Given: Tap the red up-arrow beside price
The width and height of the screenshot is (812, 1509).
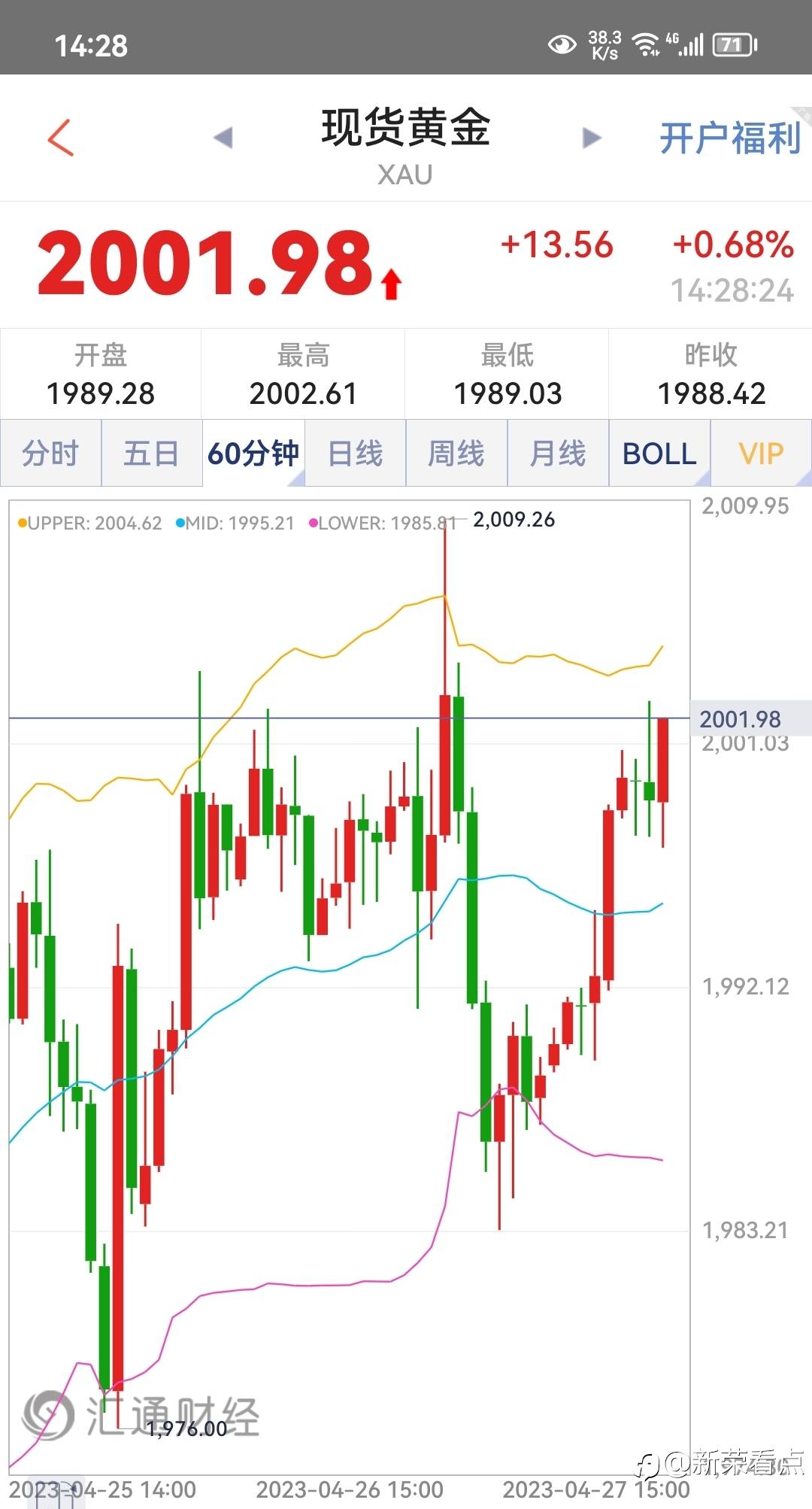Looking at the screenshot, I should point(391,285).
